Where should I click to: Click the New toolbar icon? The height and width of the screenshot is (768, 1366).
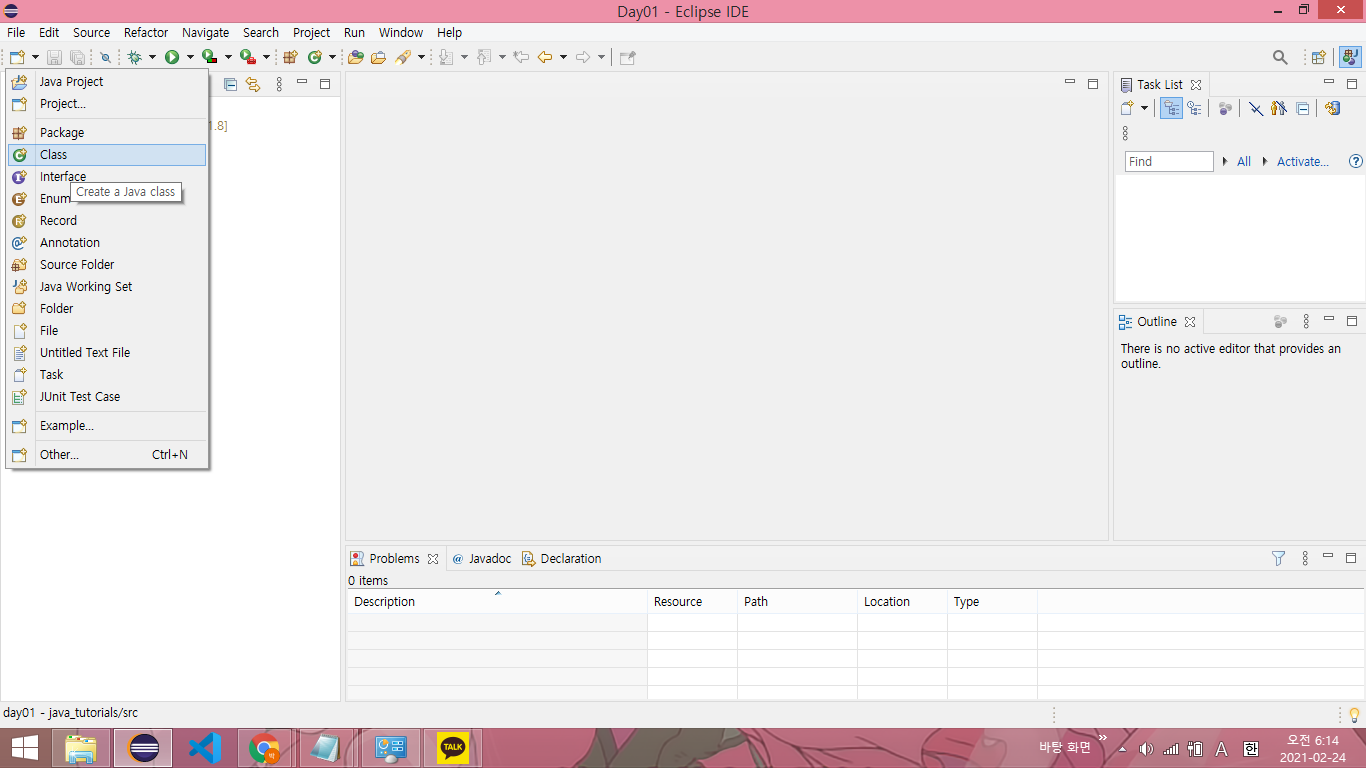point(17,57)
